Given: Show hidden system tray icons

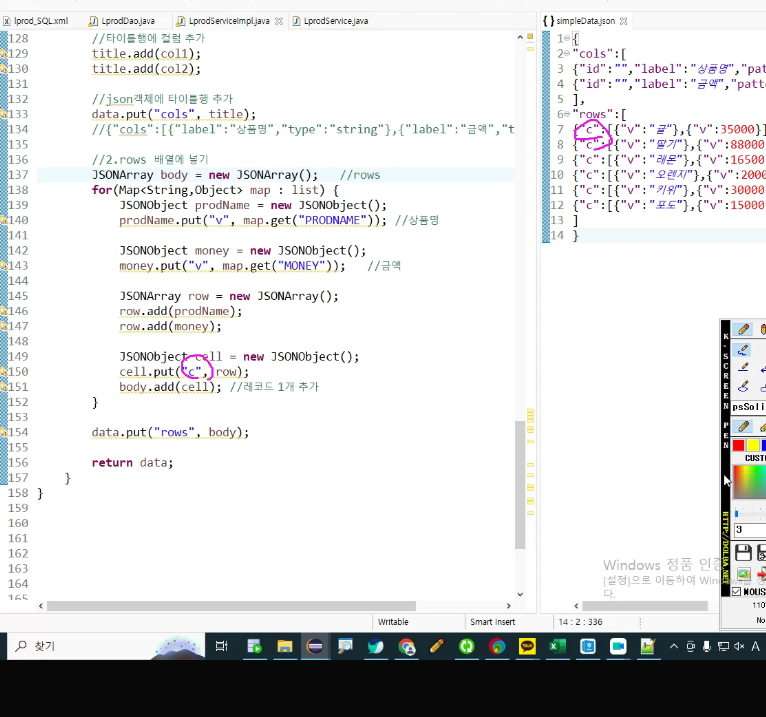Looking at the screenshot, I should [674, 646].
